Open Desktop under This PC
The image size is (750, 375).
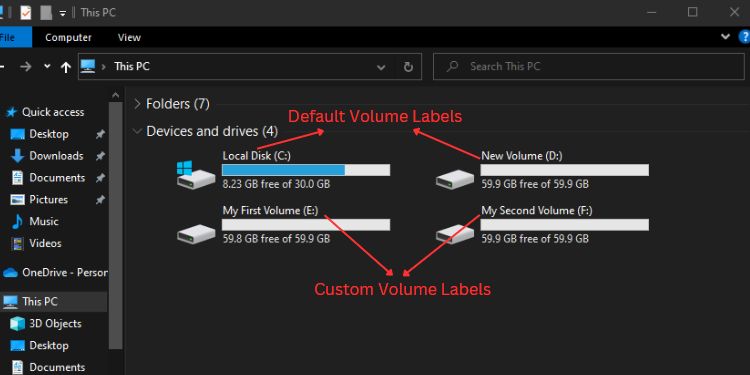click(49, 345)
